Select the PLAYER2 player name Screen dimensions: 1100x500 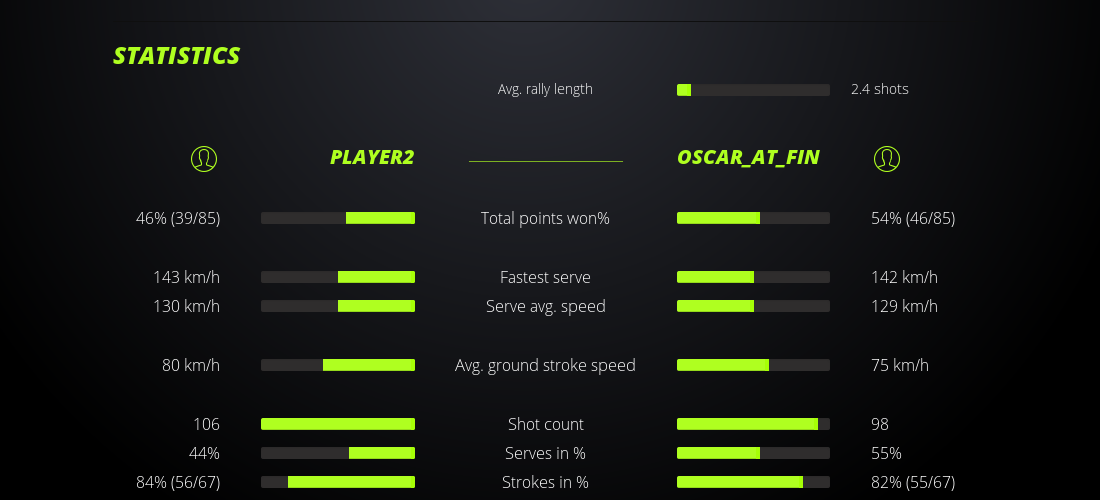click(x=372, y=157)
